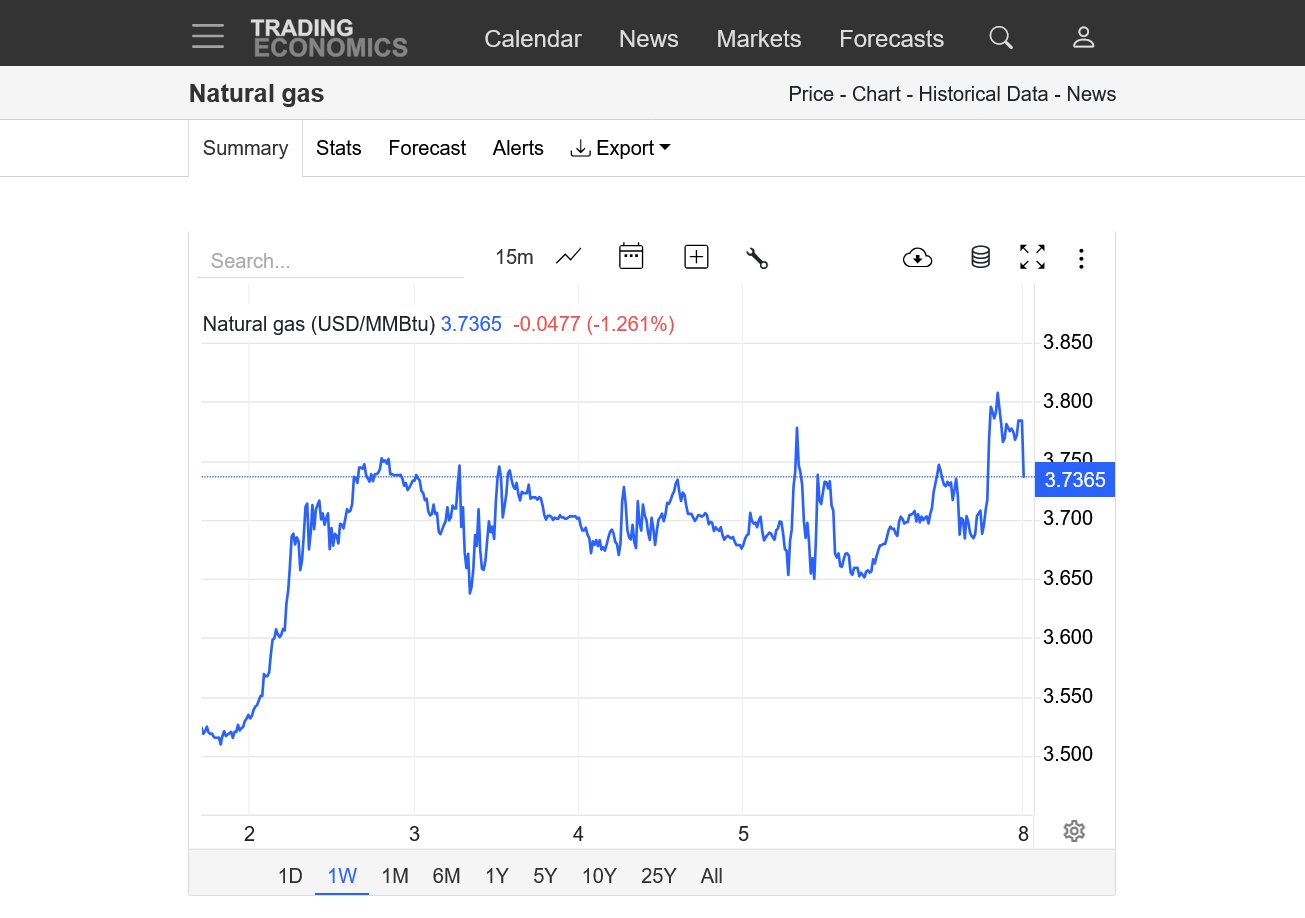The width and height of the screenshot is (1305, 918).
Task: Click the 3.500 axis label
Action: coord(1068,754)
